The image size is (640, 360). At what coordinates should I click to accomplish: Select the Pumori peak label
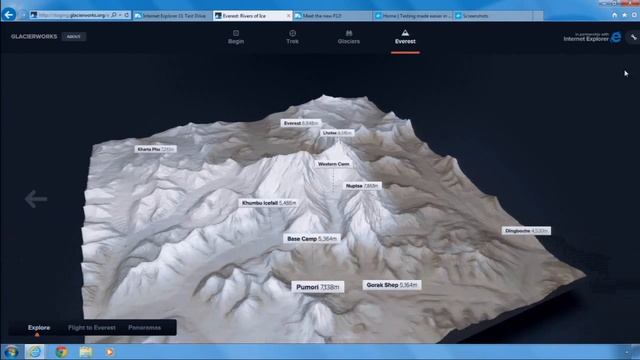point(318,287)
